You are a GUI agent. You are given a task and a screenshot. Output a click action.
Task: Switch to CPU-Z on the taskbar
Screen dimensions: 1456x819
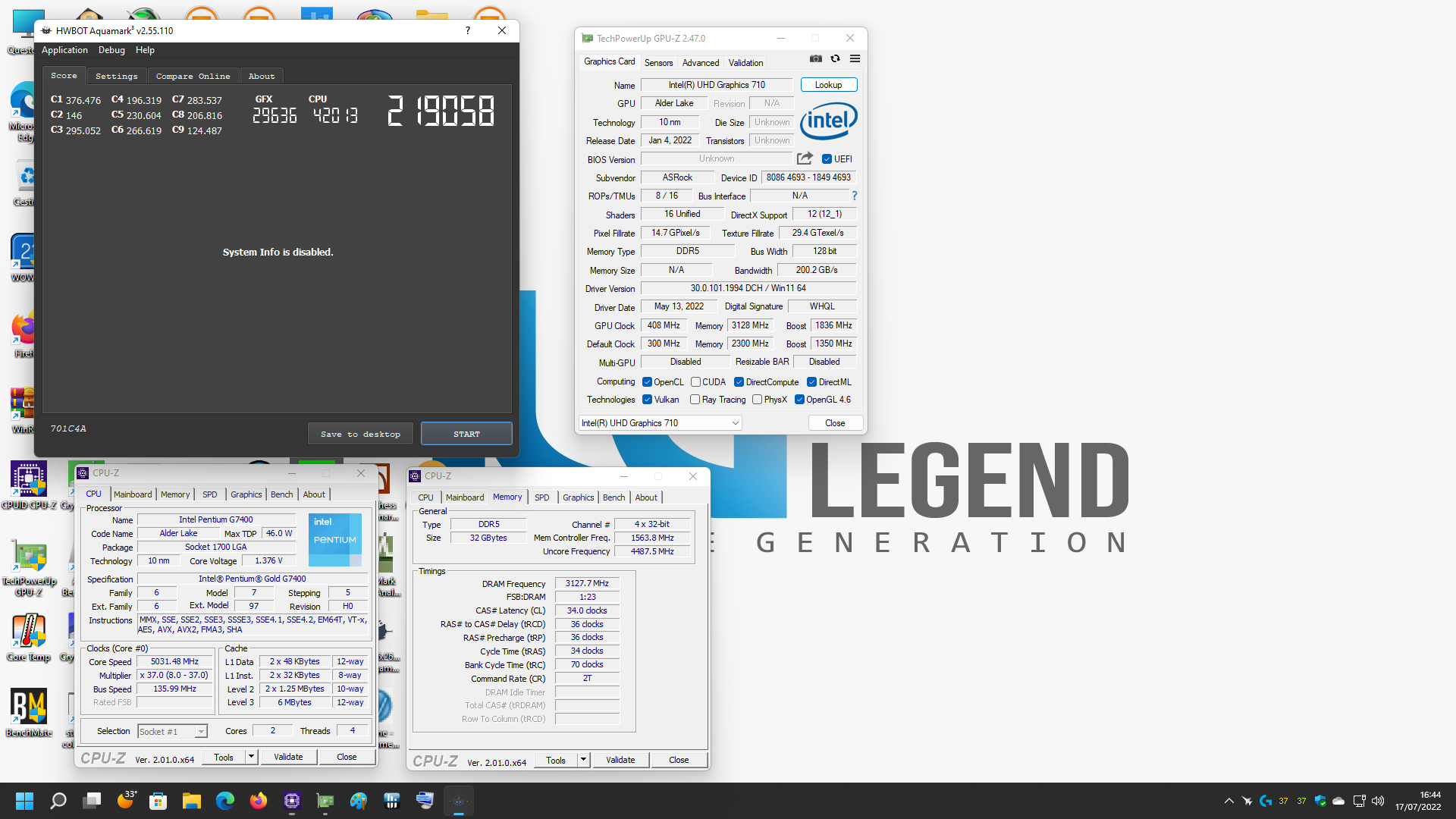tap(292, 801)
